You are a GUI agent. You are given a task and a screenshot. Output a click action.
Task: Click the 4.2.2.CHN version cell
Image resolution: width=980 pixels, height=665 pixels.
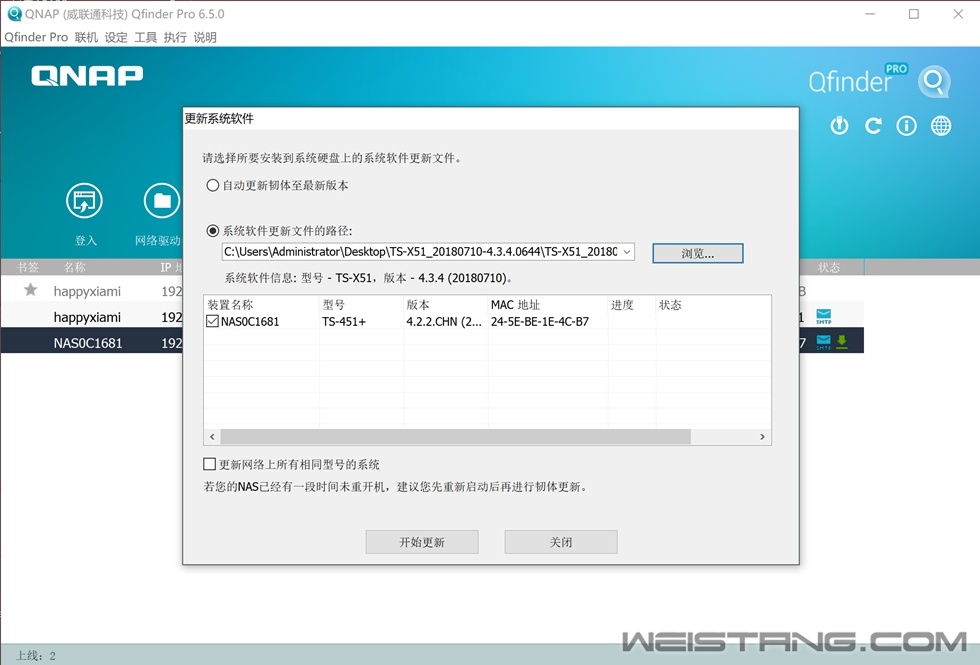pos(444,321)
